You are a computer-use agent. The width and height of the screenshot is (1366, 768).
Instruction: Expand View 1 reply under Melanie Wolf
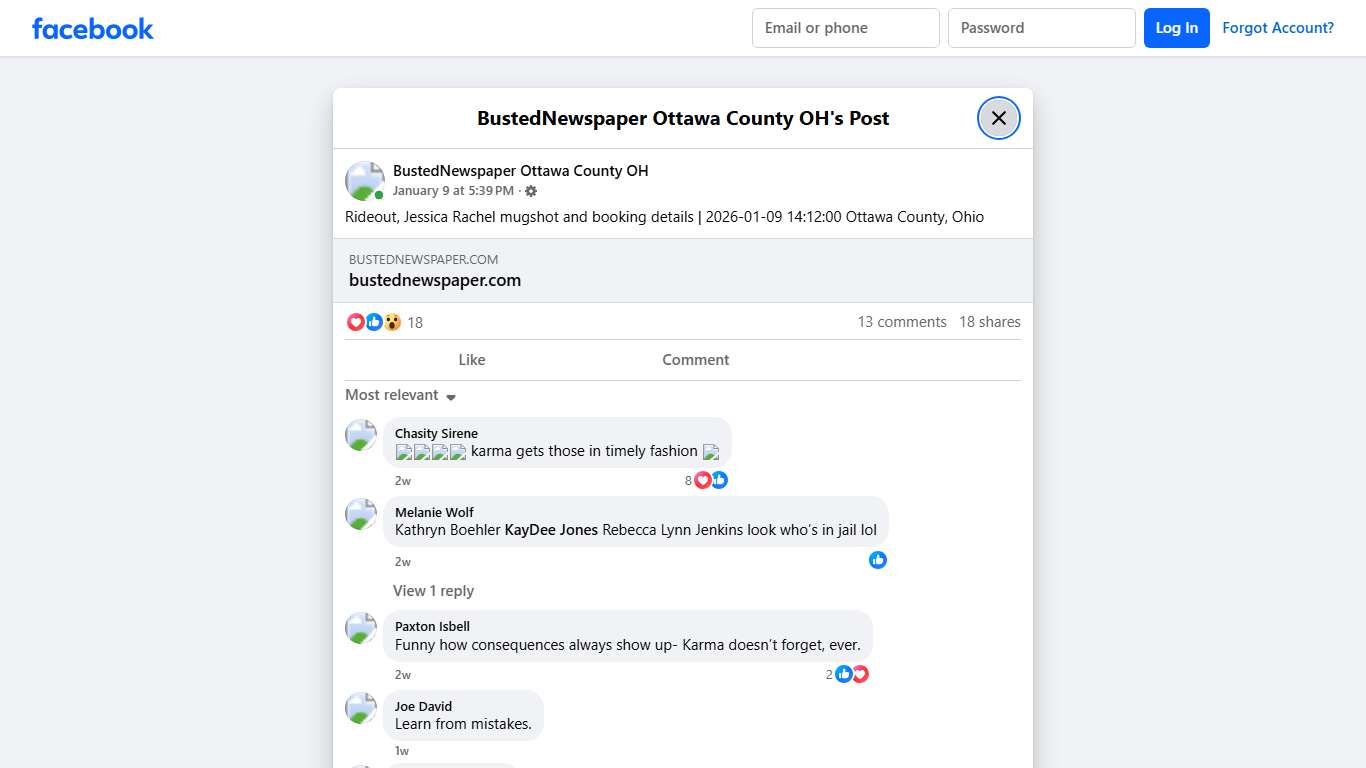pyautogui.click(x=433, y=591)
